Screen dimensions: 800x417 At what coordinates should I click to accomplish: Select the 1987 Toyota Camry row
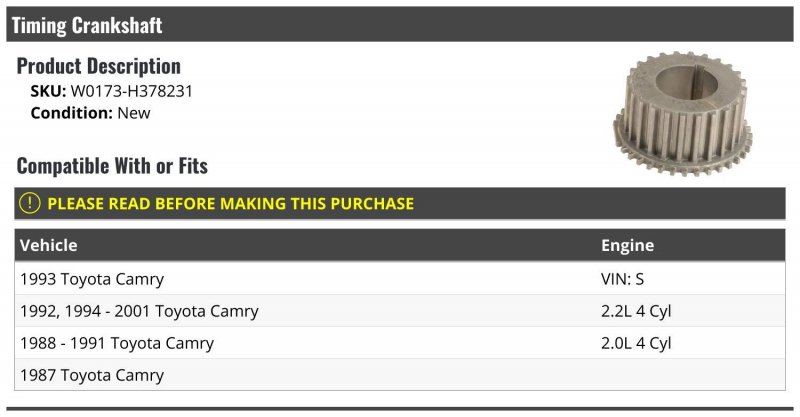coord(399,375)
